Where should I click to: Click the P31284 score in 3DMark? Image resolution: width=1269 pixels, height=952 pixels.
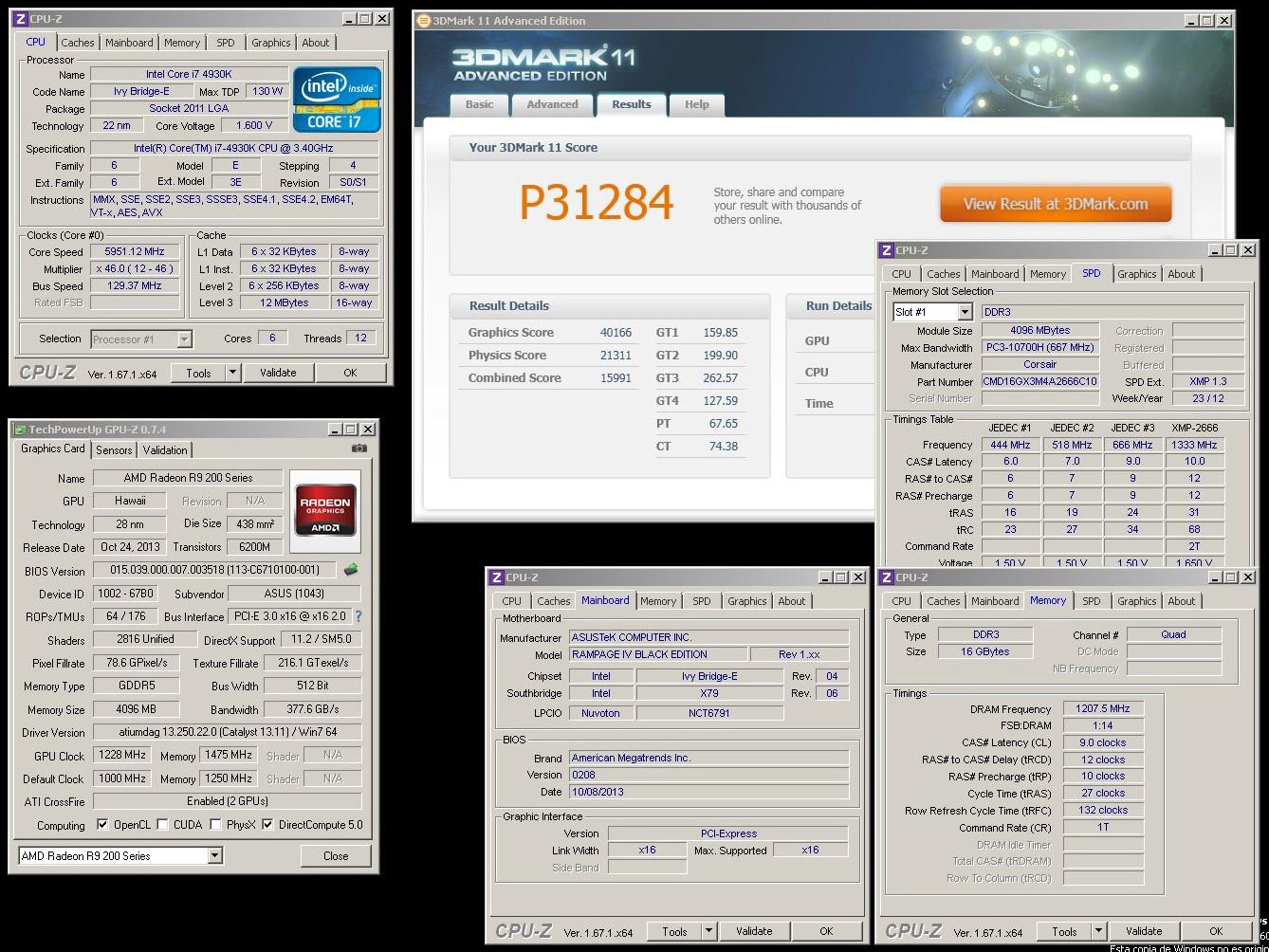coord(597,203)
